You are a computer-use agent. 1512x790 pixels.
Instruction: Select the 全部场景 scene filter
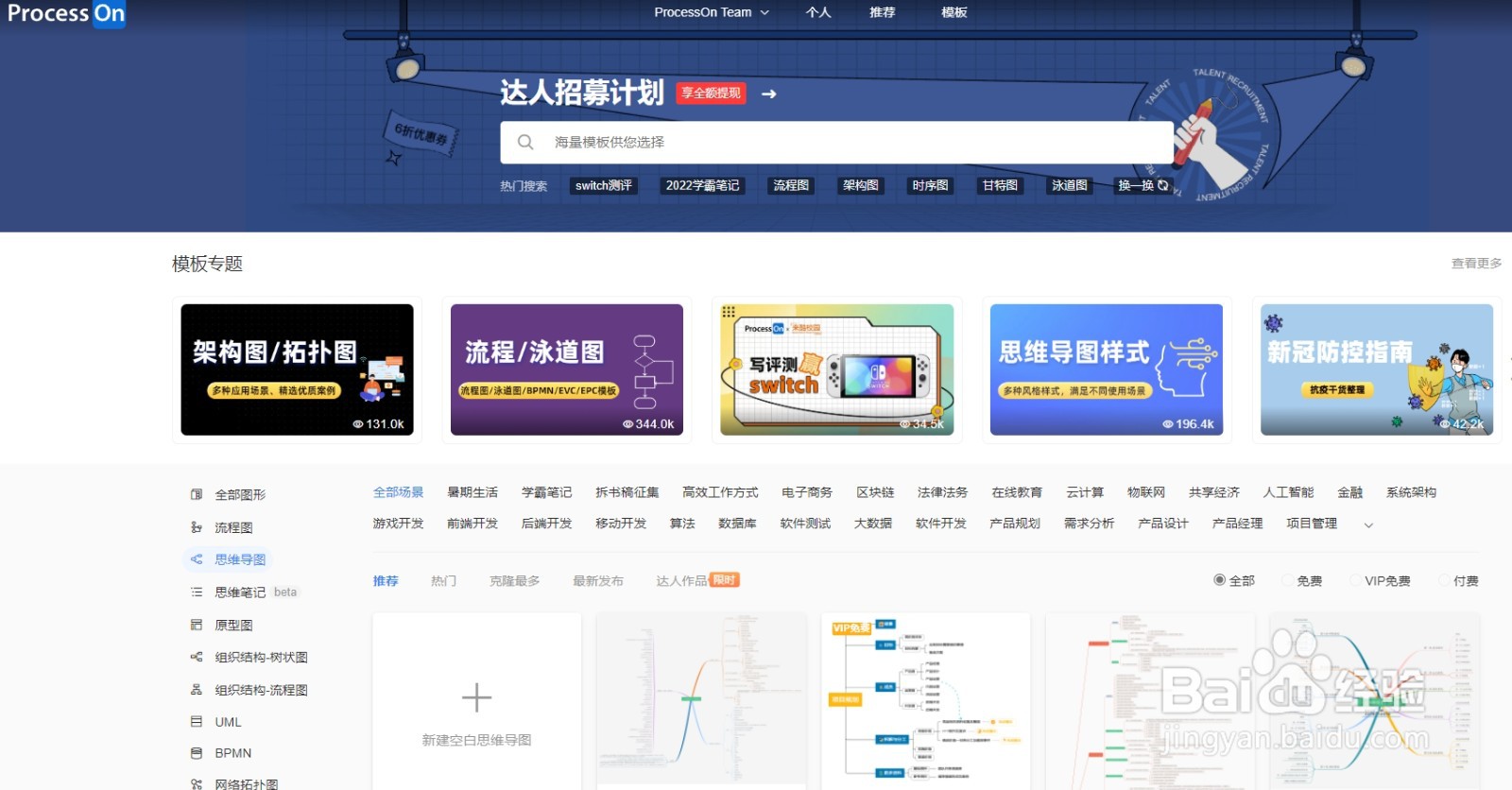click(398, 492)
